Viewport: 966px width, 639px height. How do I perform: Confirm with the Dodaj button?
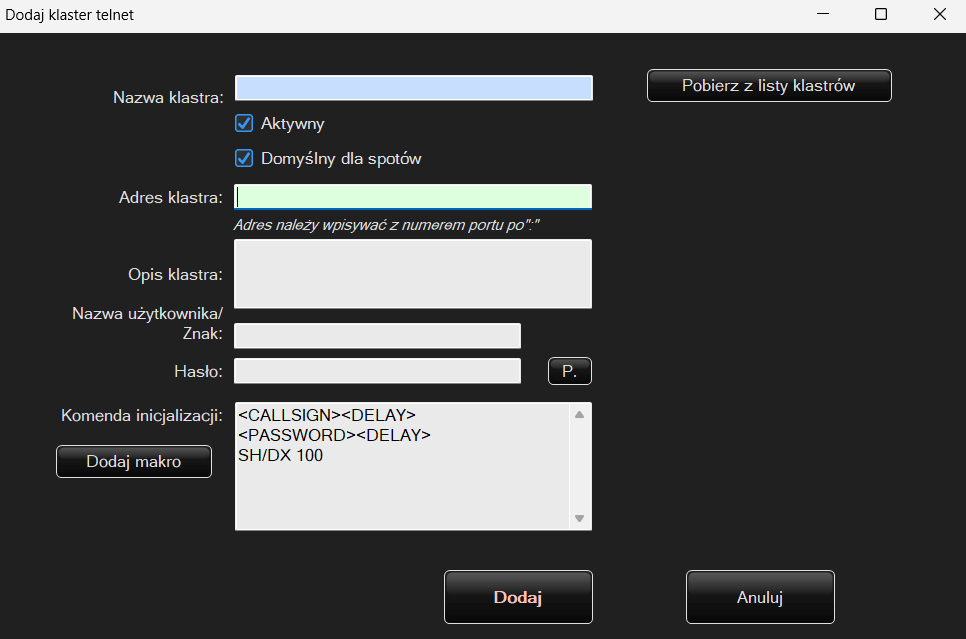pyautogui.click(x=518, y=598)
